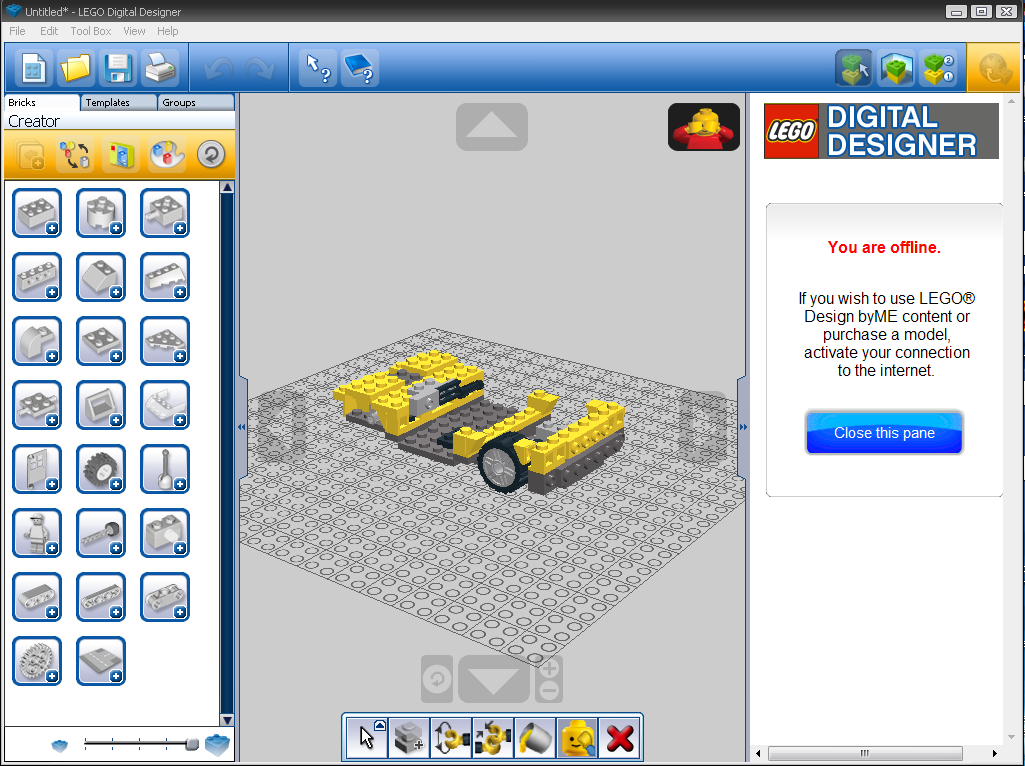Expand the door and window category
Screen dimensions: 1025x766
coord(37,469)
